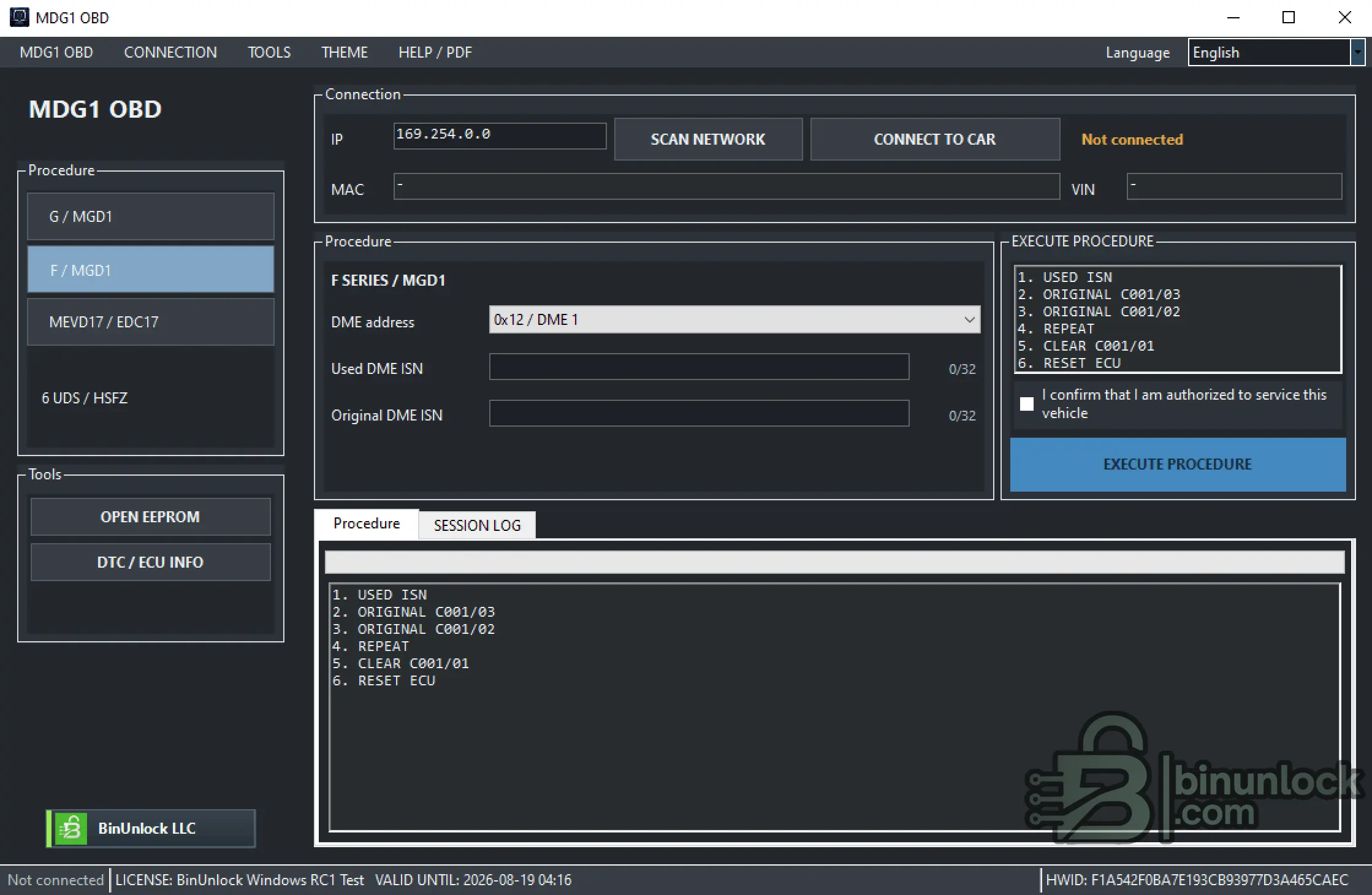Image resolution: width=1372 pixels, height=895 pixels.
Task: Select the MEVD17 / EDC17 procedure
Action: (x=150, y=322)
